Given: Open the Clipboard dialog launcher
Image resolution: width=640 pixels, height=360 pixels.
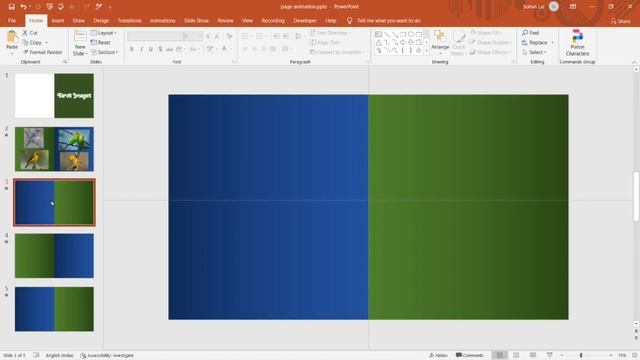Looking at the screenshot, I should pos(65,62).
